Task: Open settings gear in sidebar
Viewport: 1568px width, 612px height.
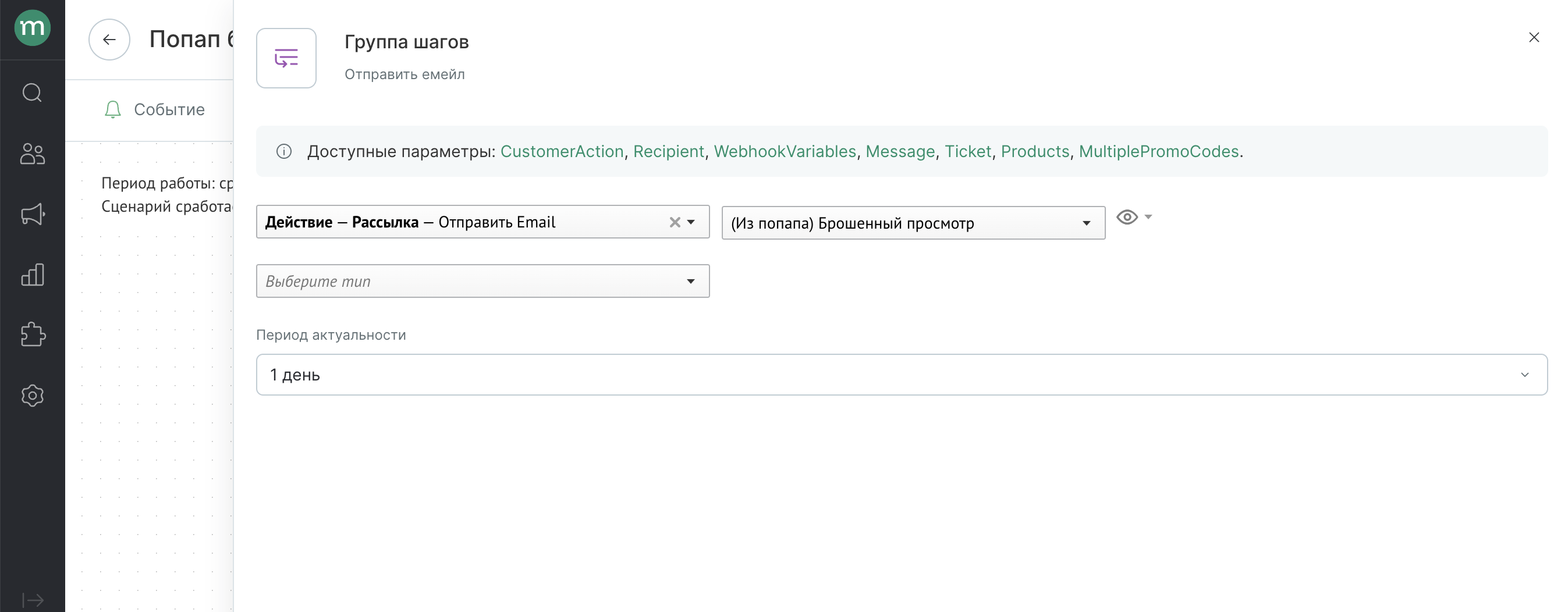Action: pyautogui.click(x=32, y=396)
